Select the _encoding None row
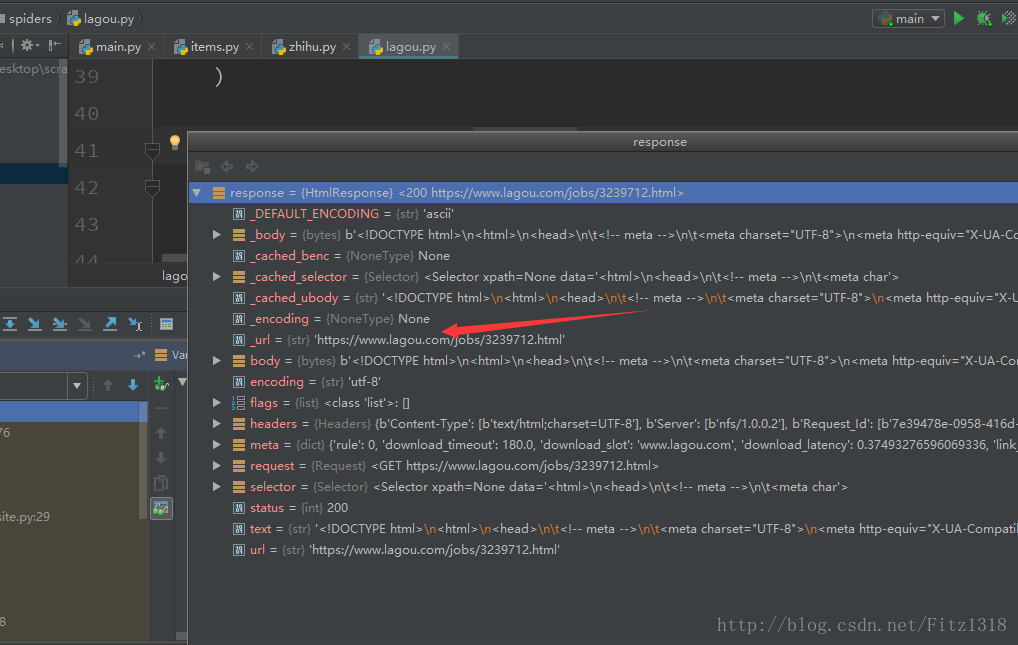The image size is (1018, 645). [x=603, y=319]
